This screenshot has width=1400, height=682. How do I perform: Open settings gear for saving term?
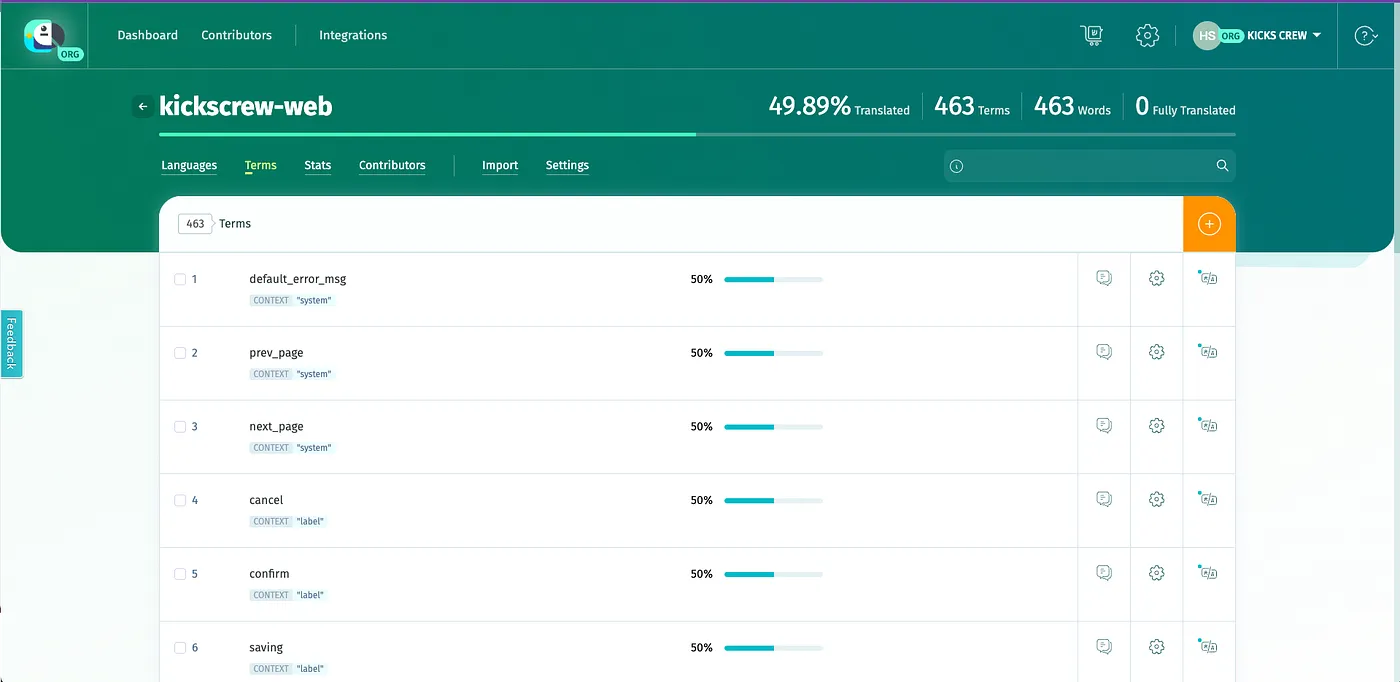tap(1157, 647)
